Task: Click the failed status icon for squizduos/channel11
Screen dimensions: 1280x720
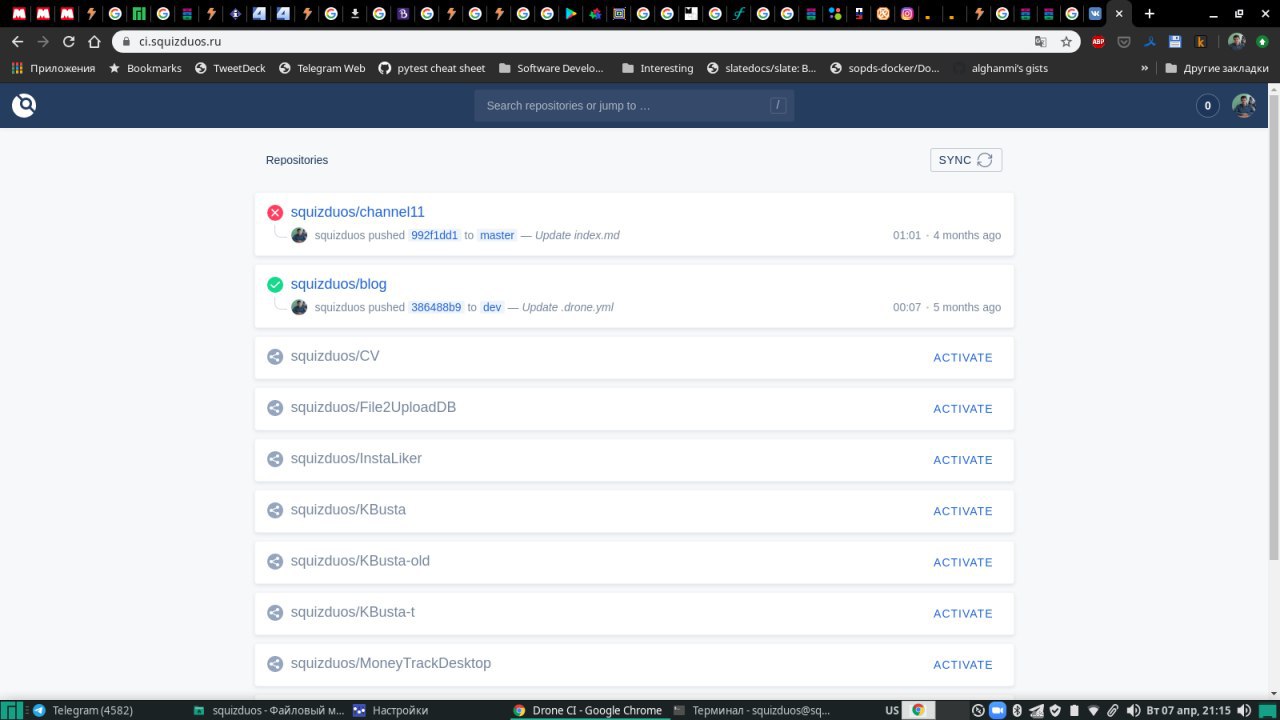Action: 275,212
